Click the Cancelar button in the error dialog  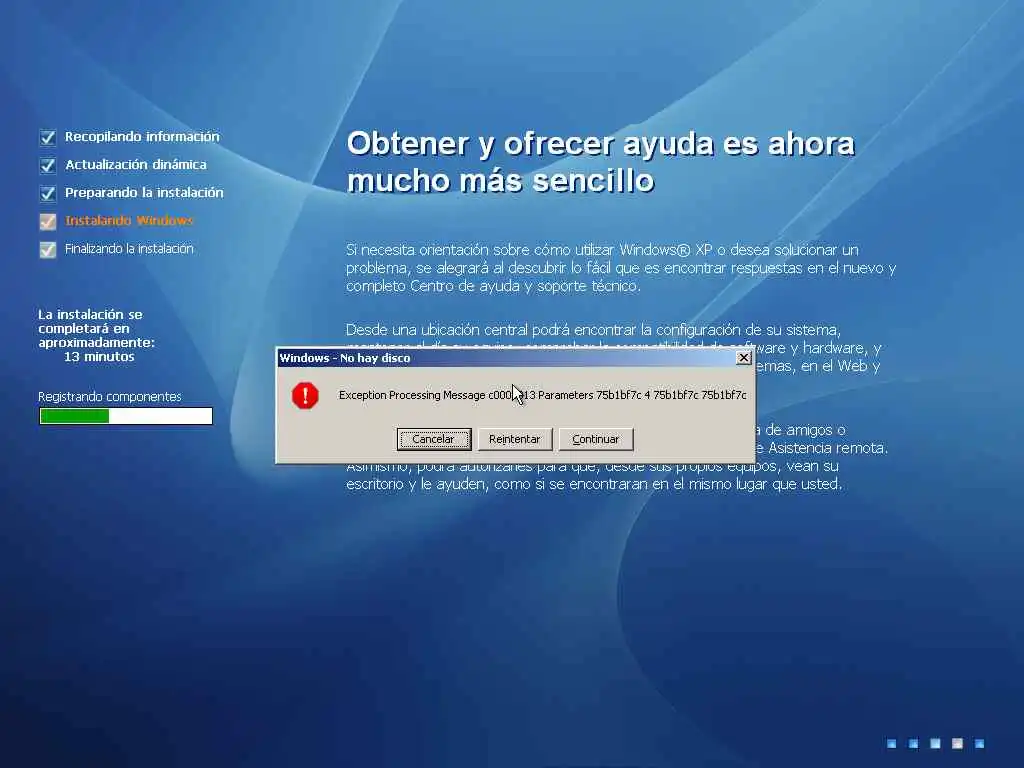click(x=434, y=439)
